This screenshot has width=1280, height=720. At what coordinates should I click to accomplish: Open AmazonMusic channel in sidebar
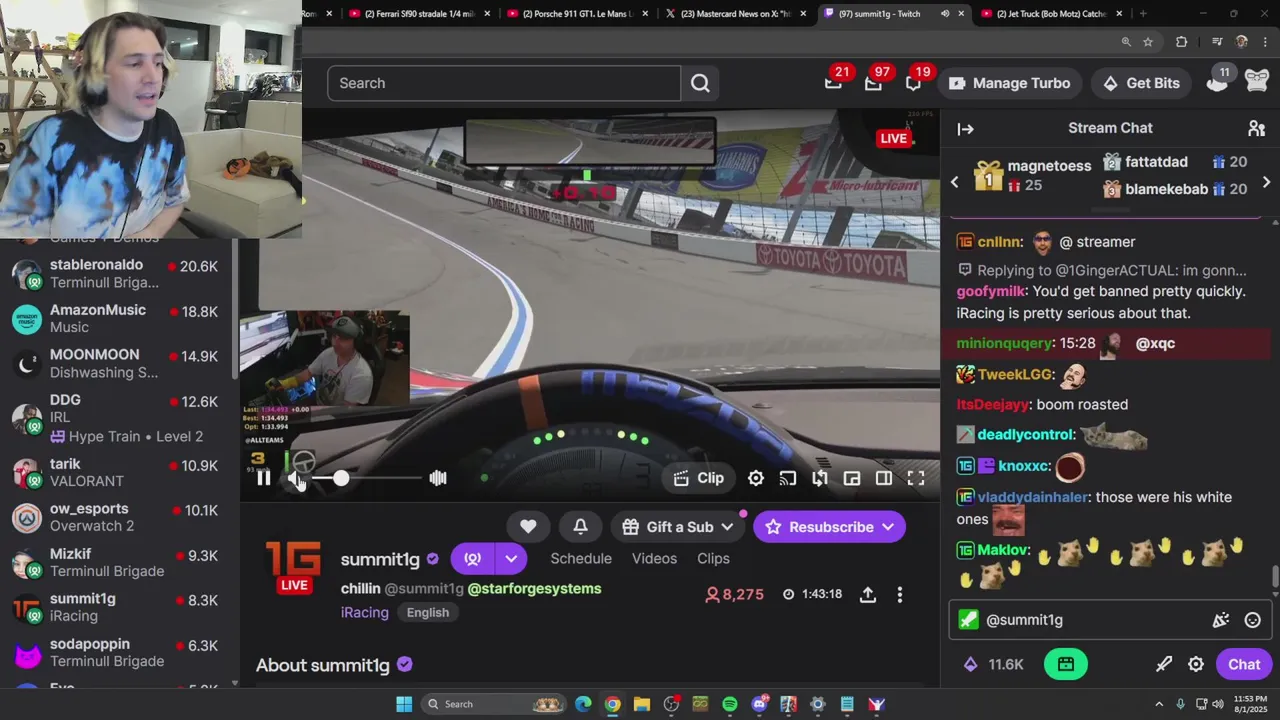(x=119, y=318)
